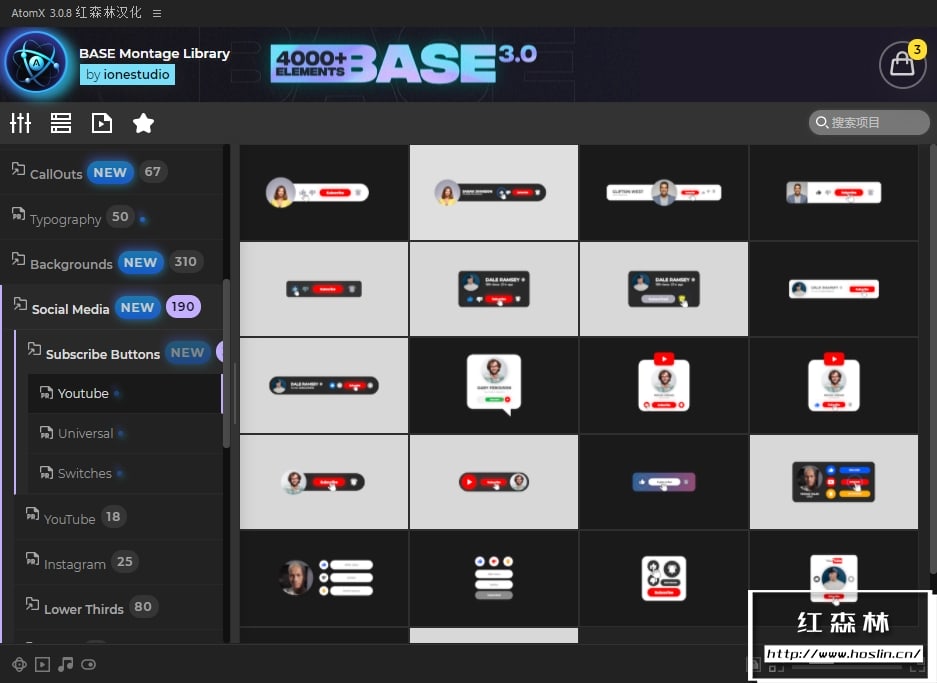Click the by ionestudio label
Viewport: 937px width, 683px height.
tap(127, 75)
